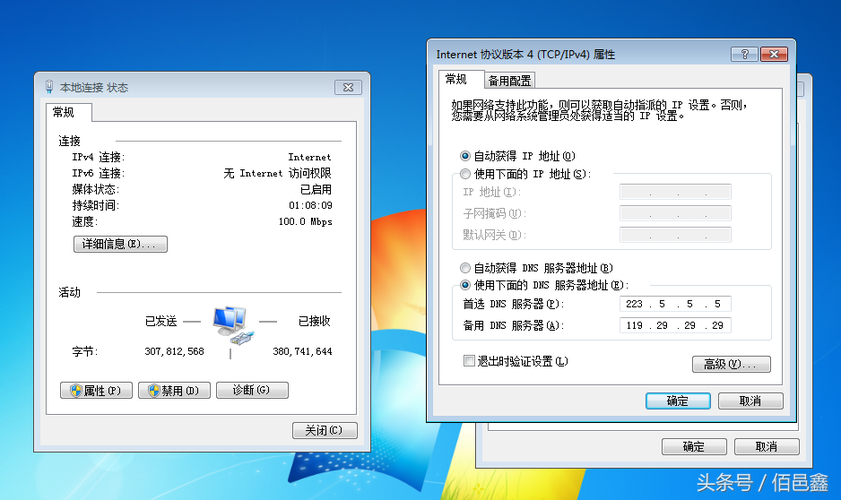Click the 备用 DNS 服务器 address field
This screenshot has width=841, height=500.
tap(675, 325)
